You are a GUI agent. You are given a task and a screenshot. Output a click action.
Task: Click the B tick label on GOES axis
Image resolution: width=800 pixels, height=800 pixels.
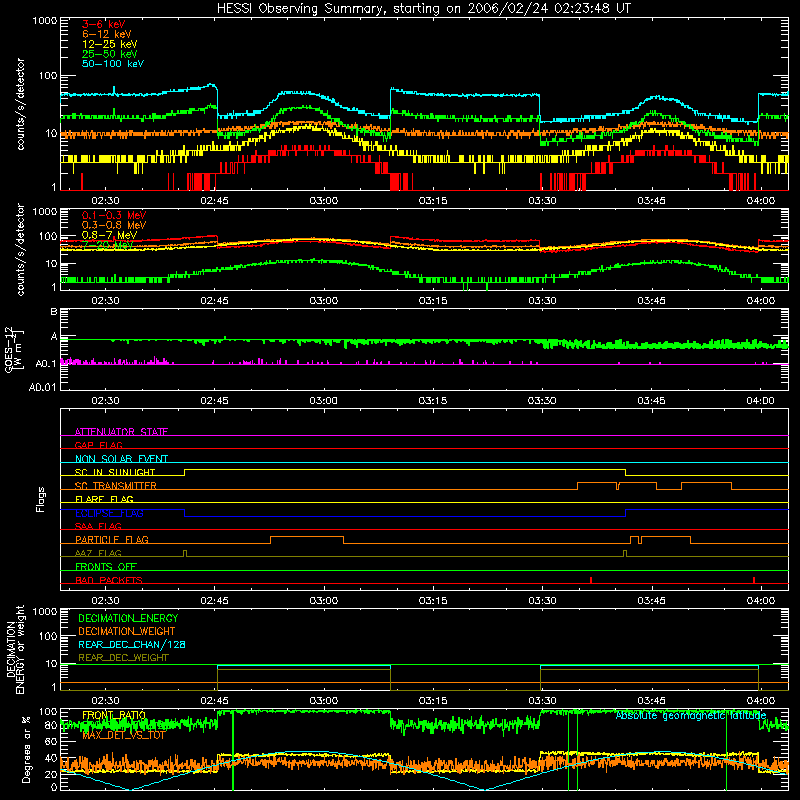point(54,312)
